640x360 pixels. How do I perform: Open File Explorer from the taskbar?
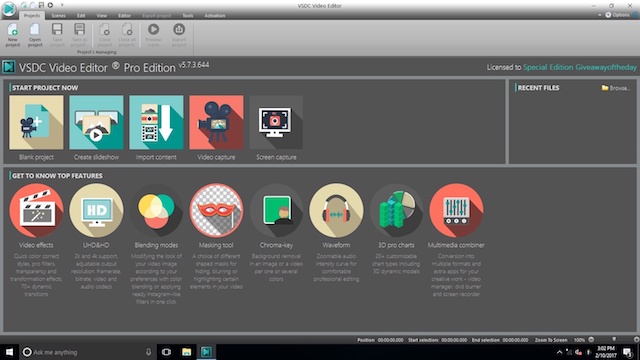point(187,352)
